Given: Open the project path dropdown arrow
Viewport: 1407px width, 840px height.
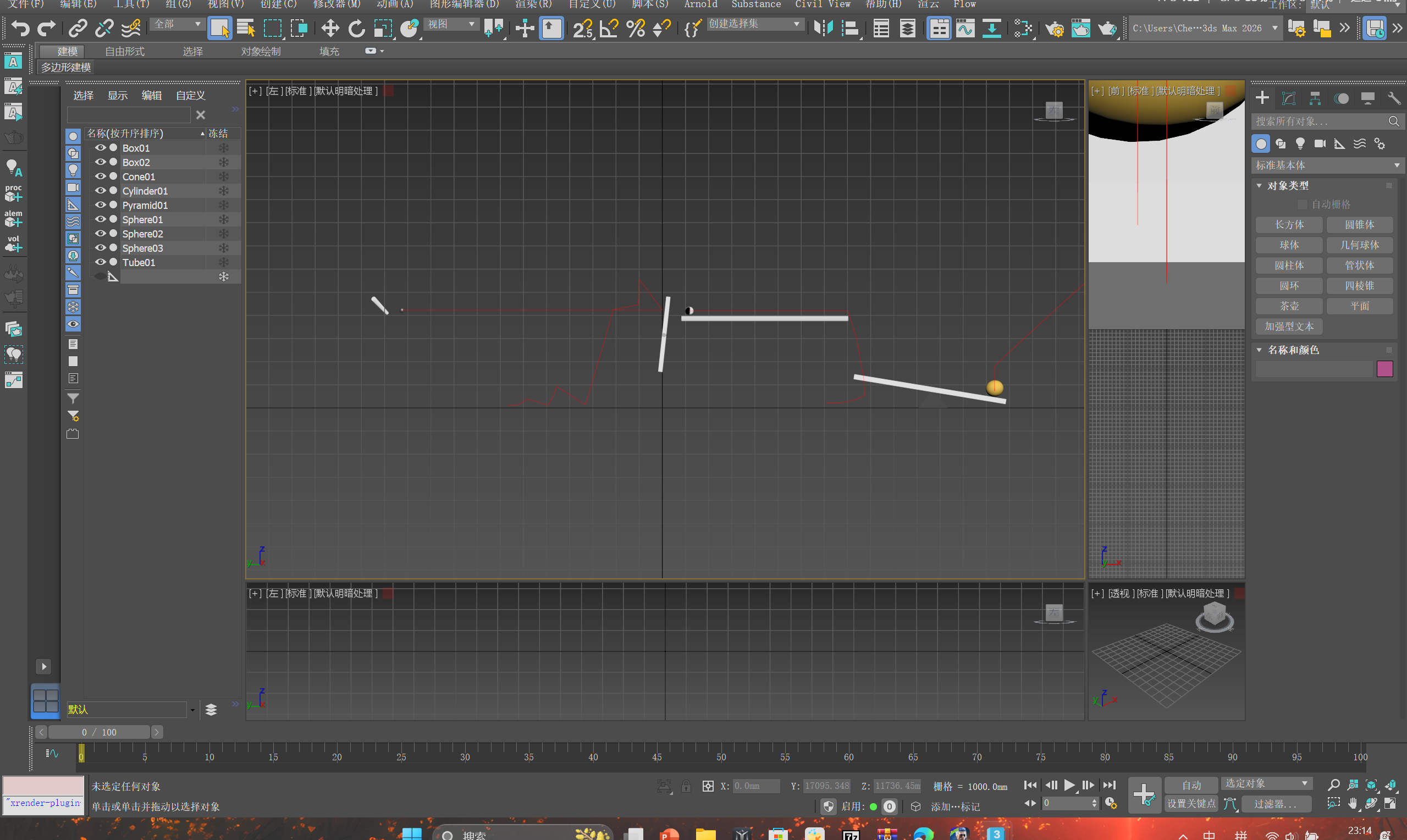Looking at the screenshot, I should coord(1274,27).
